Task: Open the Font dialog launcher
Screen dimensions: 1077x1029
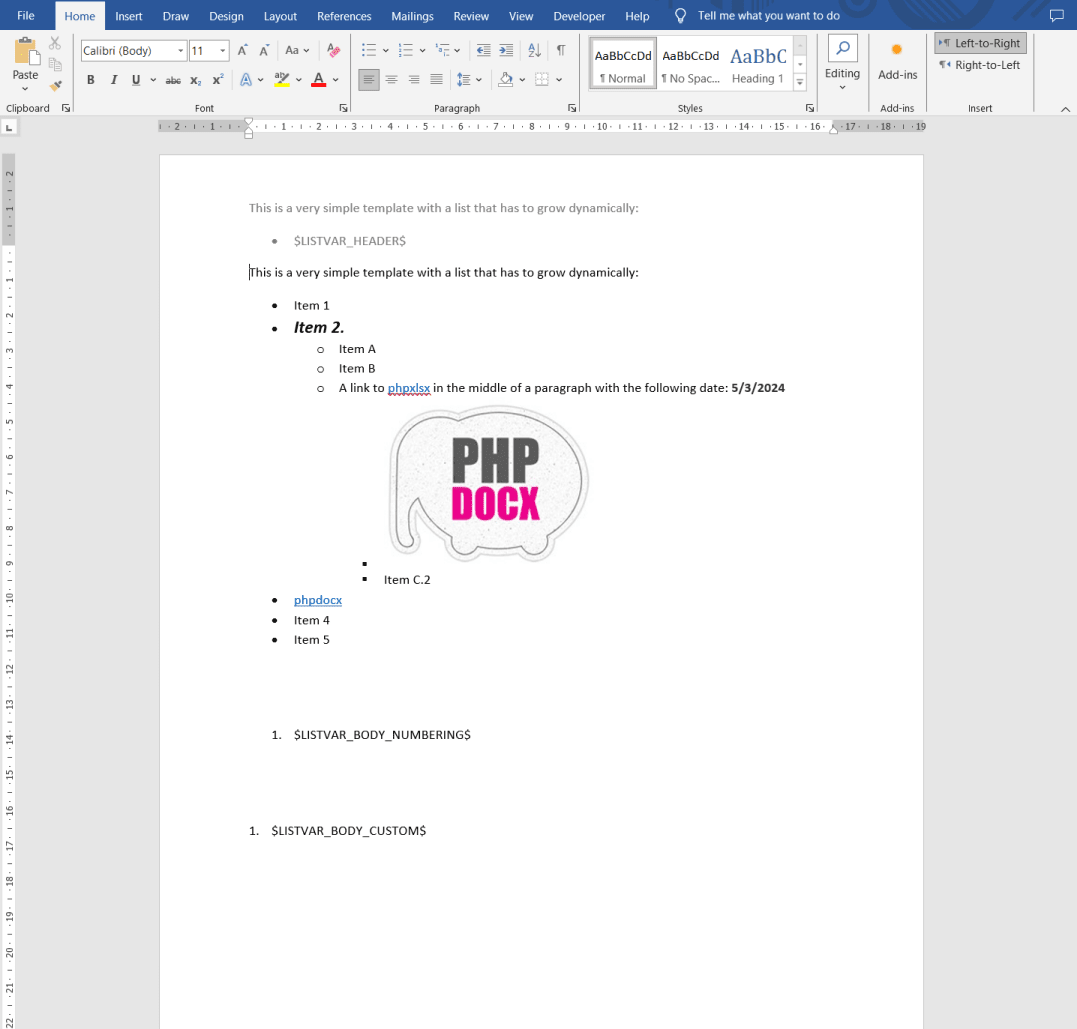Action: click(343, 108)
